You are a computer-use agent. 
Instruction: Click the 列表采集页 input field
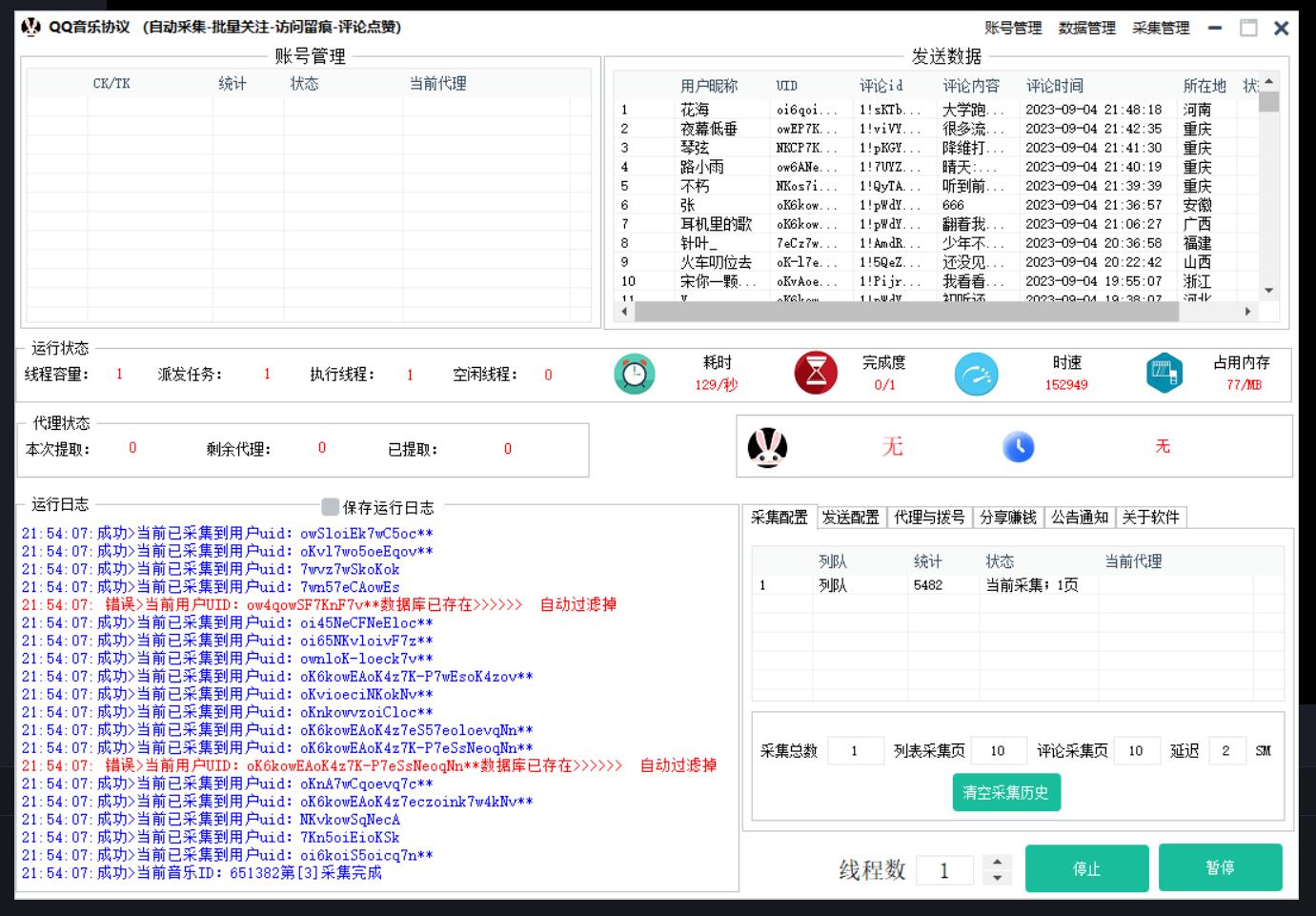coord(998,751)
